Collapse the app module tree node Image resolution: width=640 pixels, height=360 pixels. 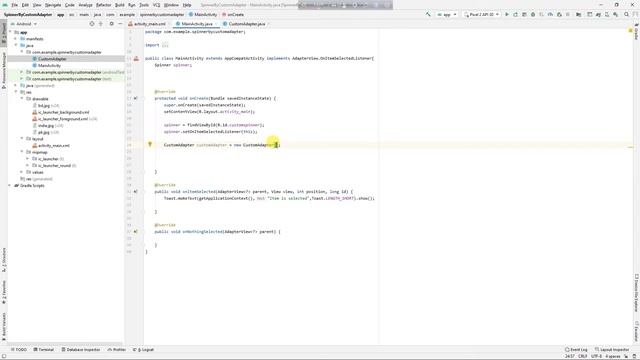click(10, 32)
